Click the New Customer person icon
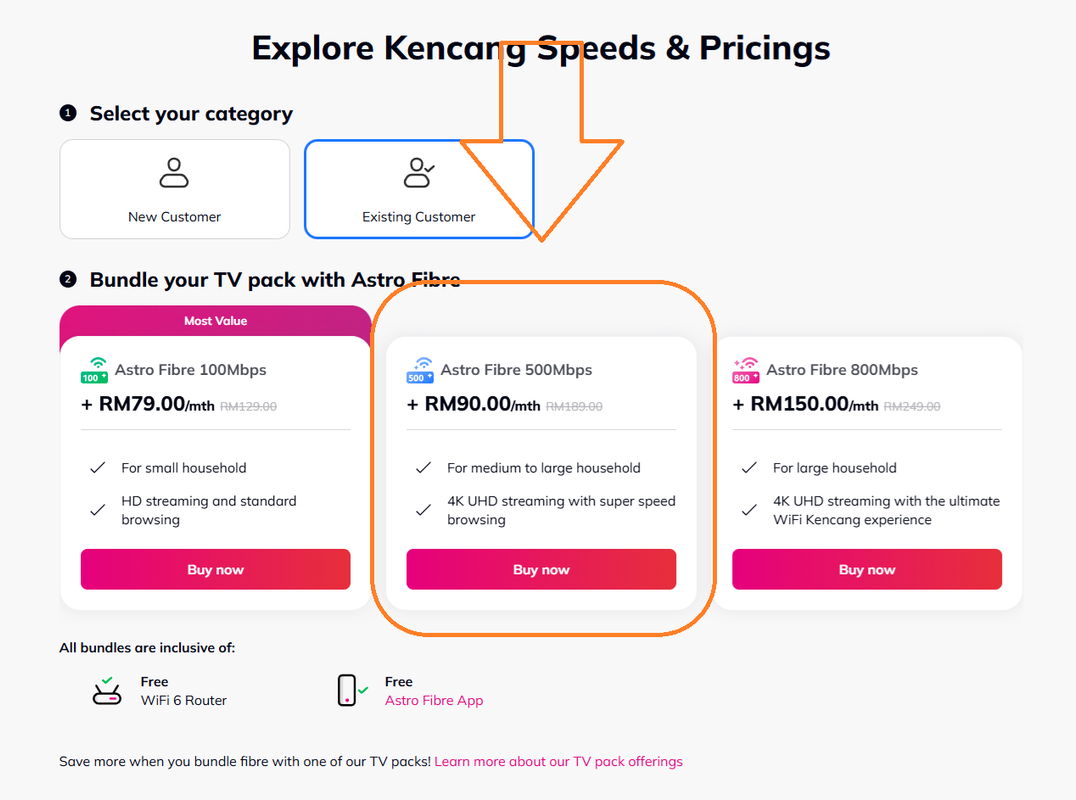The image size is (1076, 800). pos(174,173)
